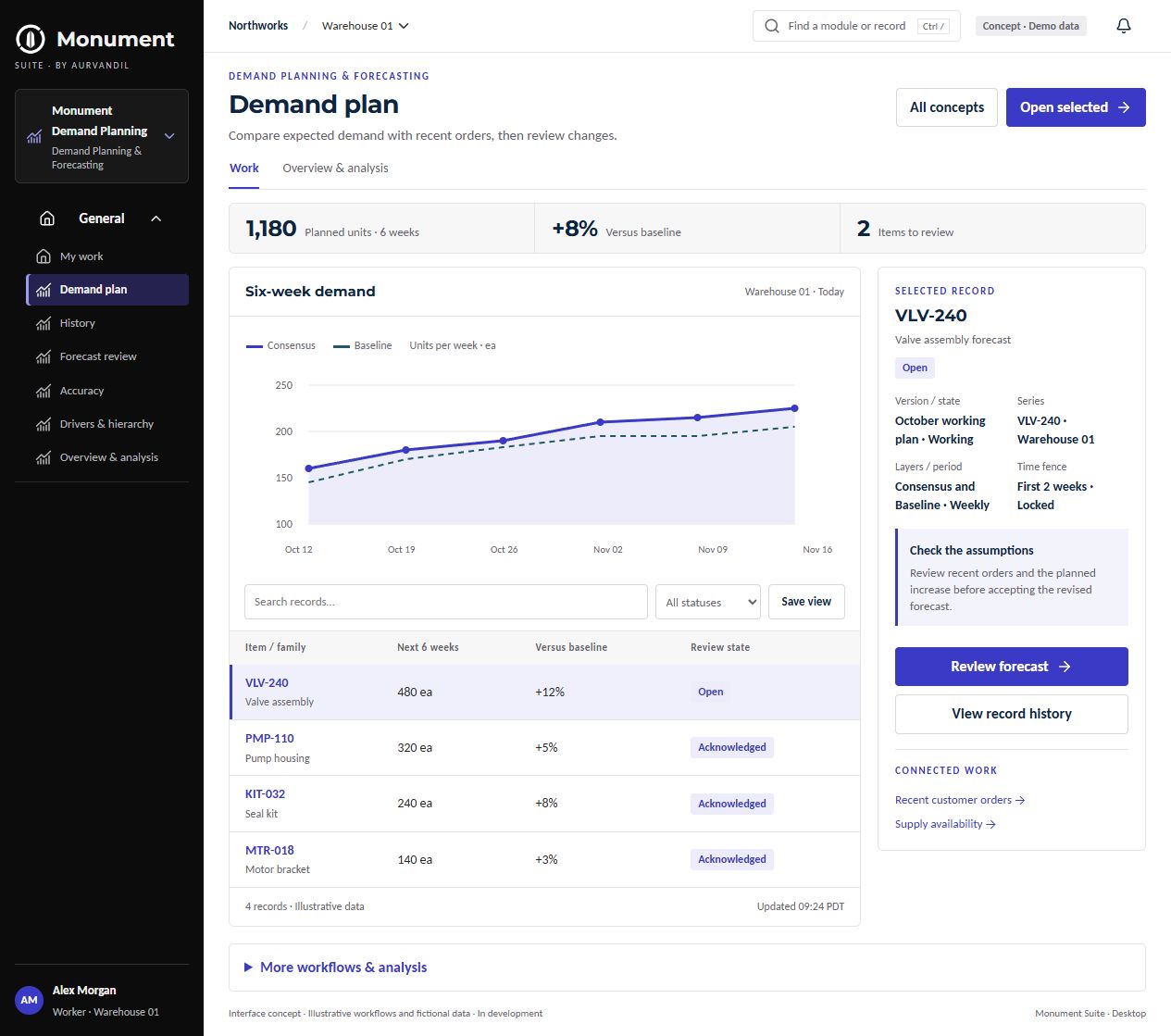Click the Nov 16 consensus data point
This screenshot has height=1036, width=1171.
794,408
